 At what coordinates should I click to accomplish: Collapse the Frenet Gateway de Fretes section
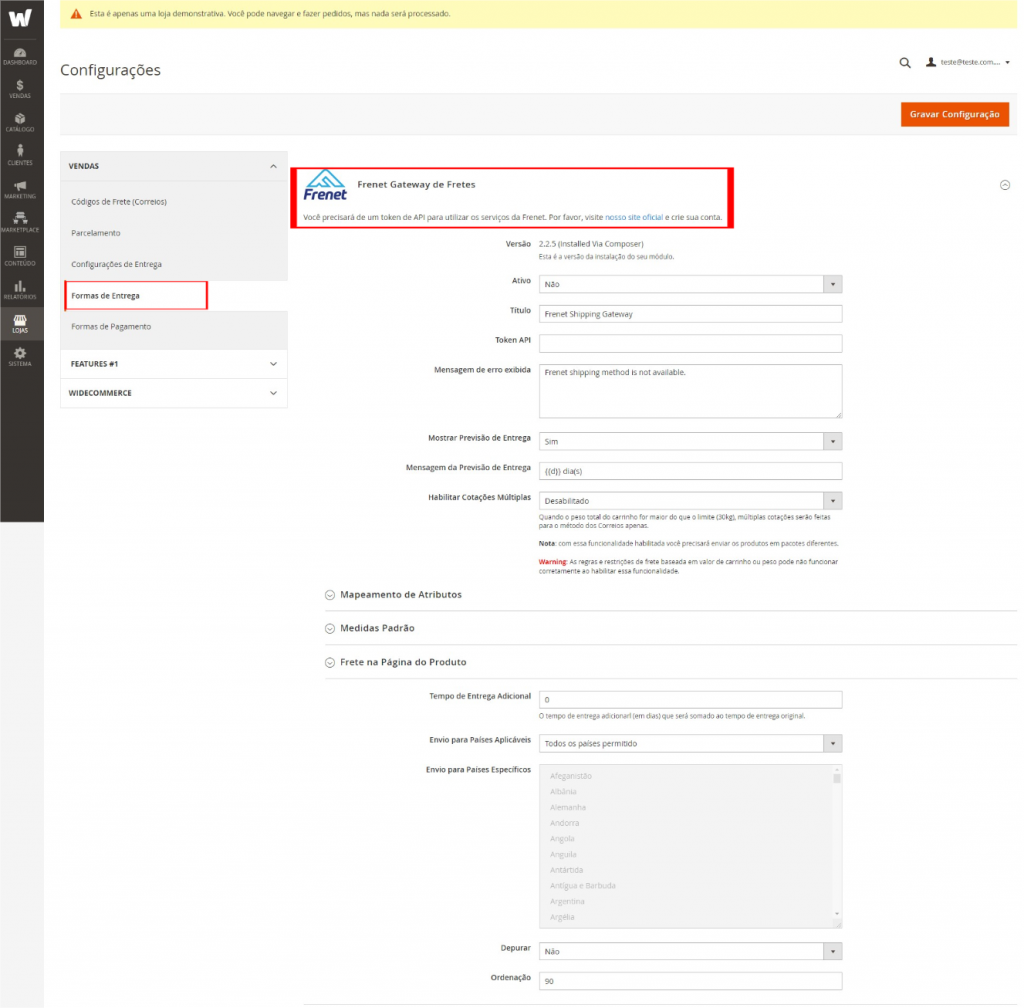pos(1004,185)
